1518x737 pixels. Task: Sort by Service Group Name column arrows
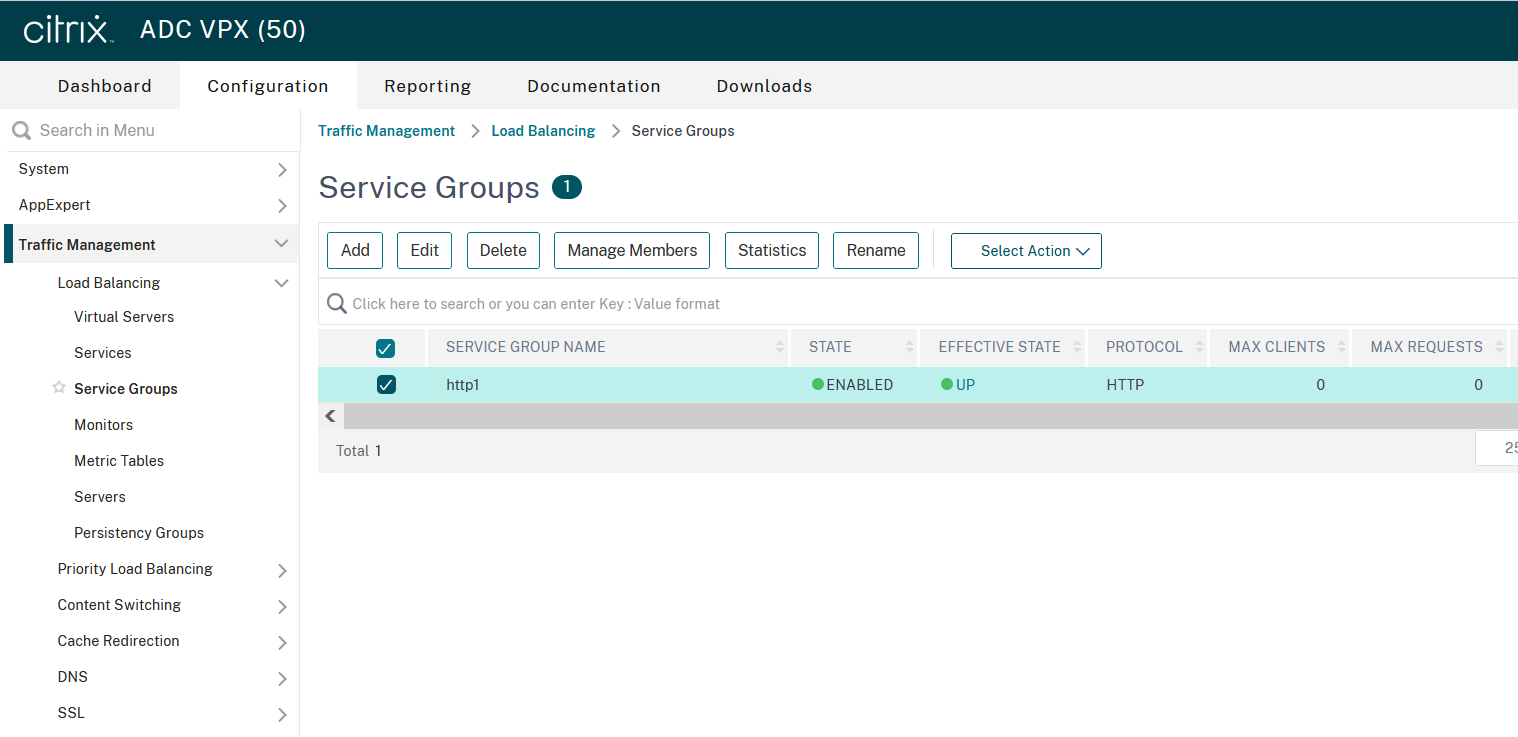point(780,347)
